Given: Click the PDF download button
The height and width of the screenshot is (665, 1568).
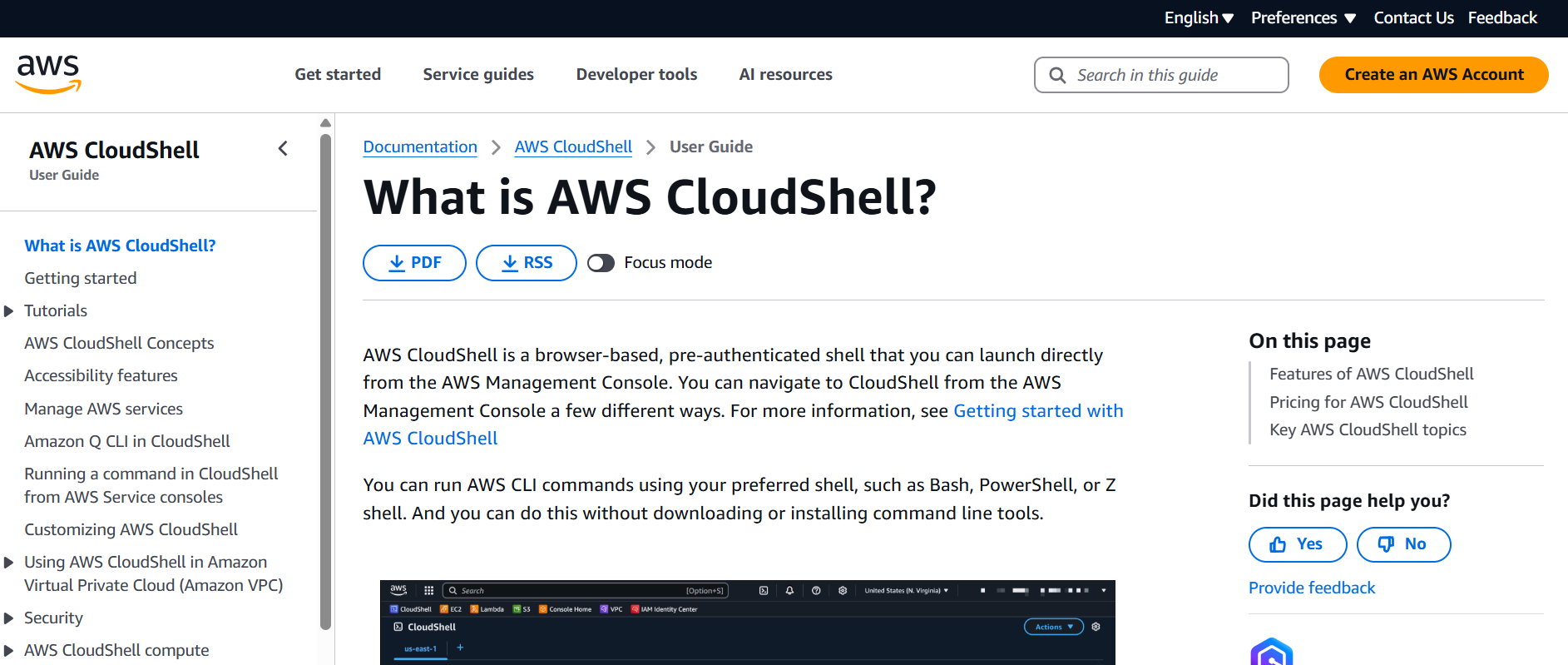Looking at the screenshot, I should pos(414,263).
